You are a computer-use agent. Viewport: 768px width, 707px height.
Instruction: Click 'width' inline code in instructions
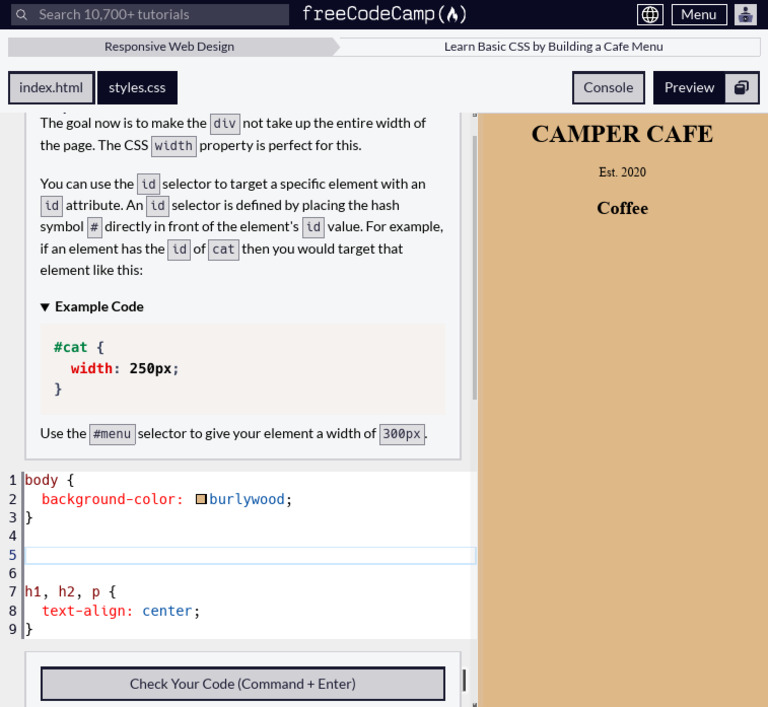point(174,146)
